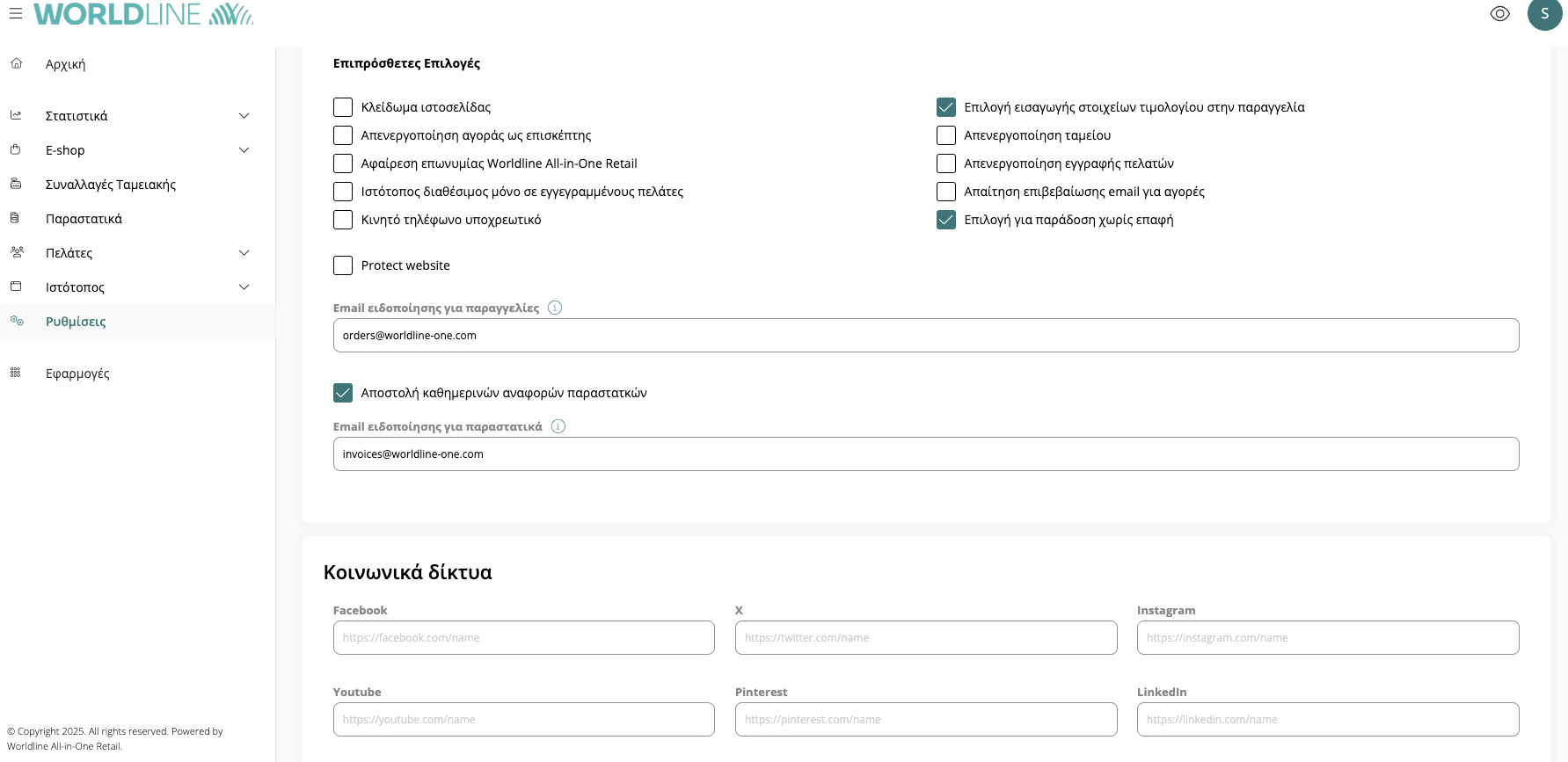Check Κλείδωμα ιστοσελίδας option
Screen dimensions: 1568x762
[x=343, y=107]
